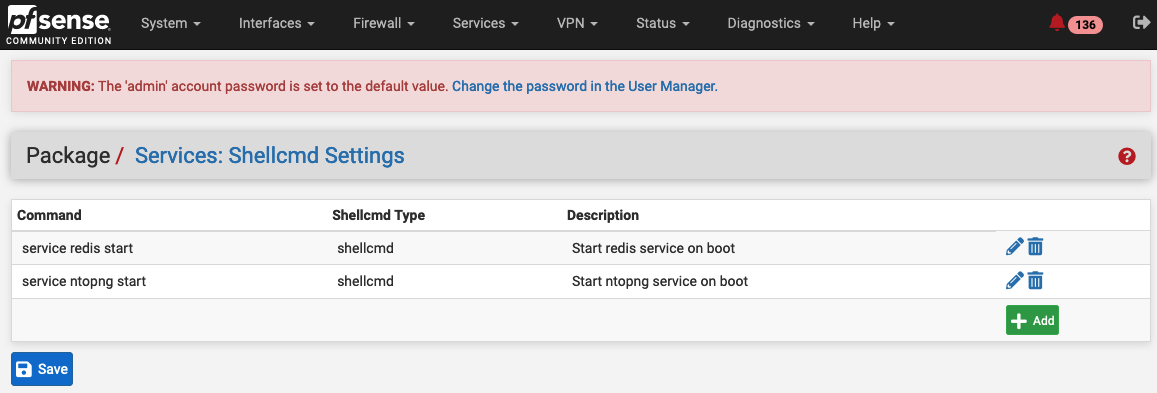Edit the service ntopng start command
This screenshot has width=1157, height=393.
tap(1015, 280)
